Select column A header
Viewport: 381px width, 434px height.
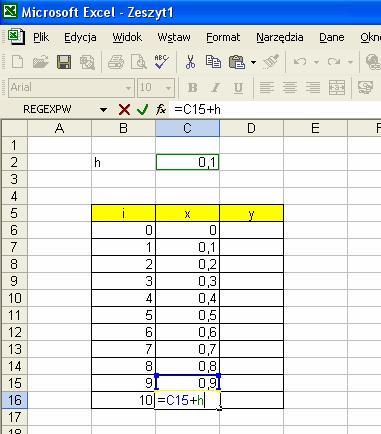pyautogui.click(x=59, y=128)
